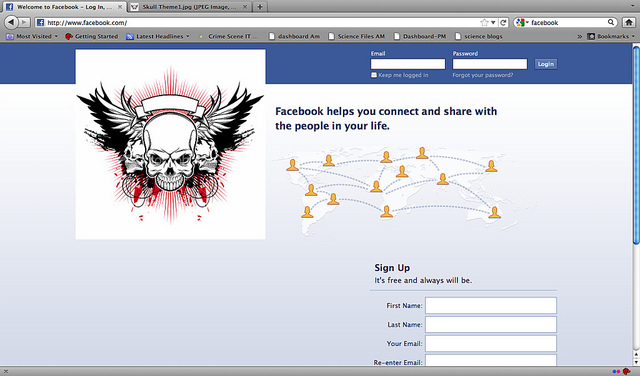
Task: Click the login Password field
Action: (490, 64)
